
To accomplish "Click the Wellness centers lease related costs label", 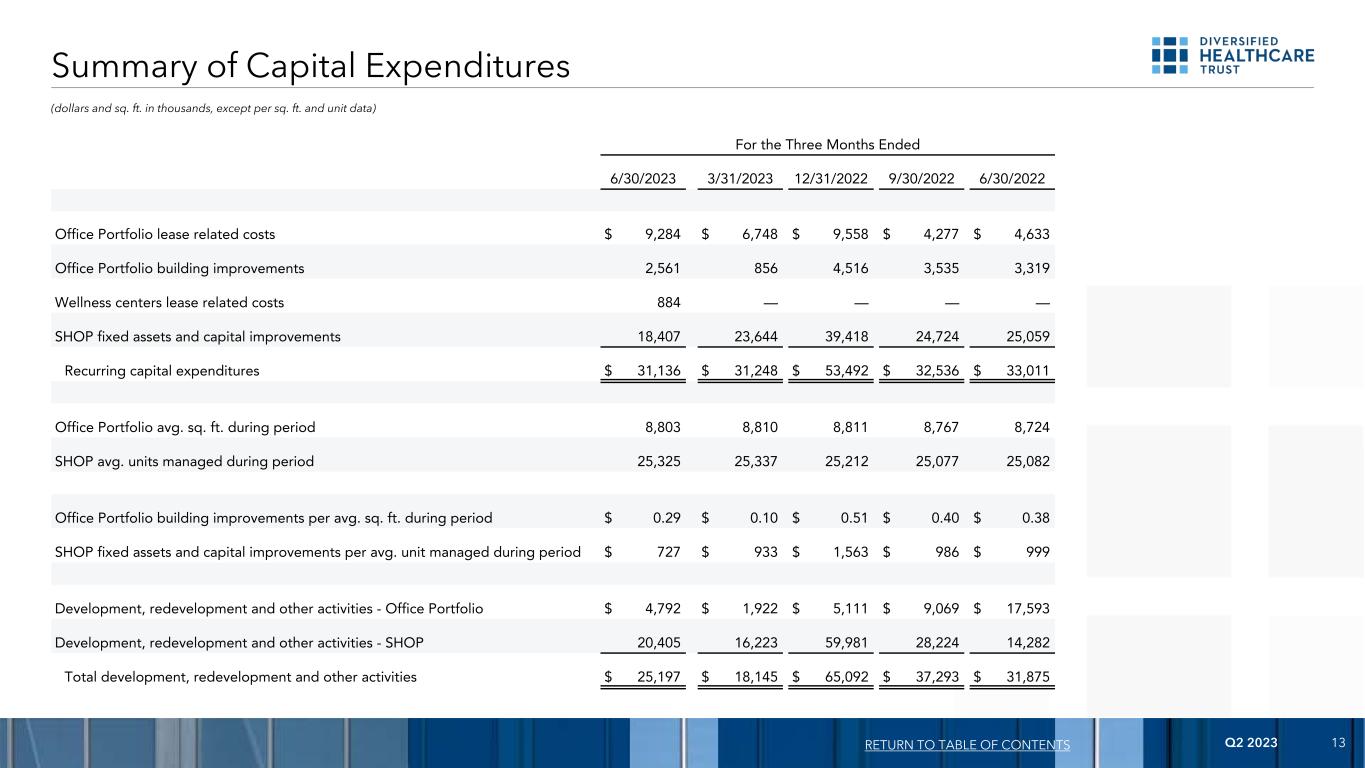I will tap(169, 302).
